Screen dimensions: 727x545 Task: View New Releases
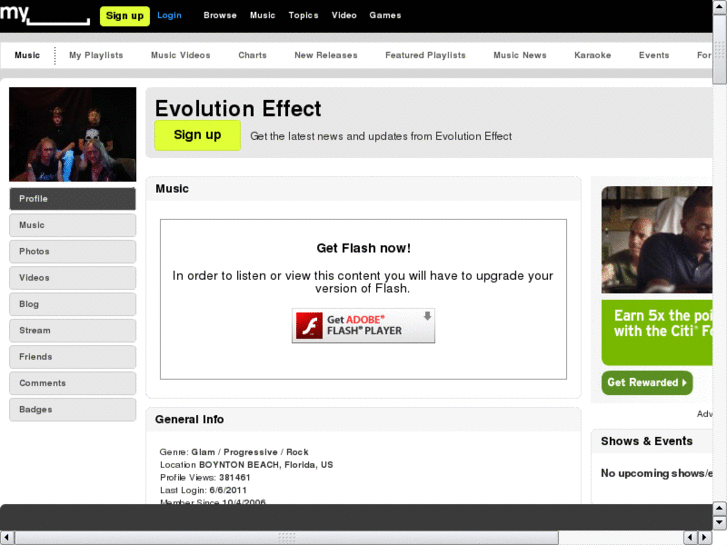pyautogui.click(x=325, y=55)
